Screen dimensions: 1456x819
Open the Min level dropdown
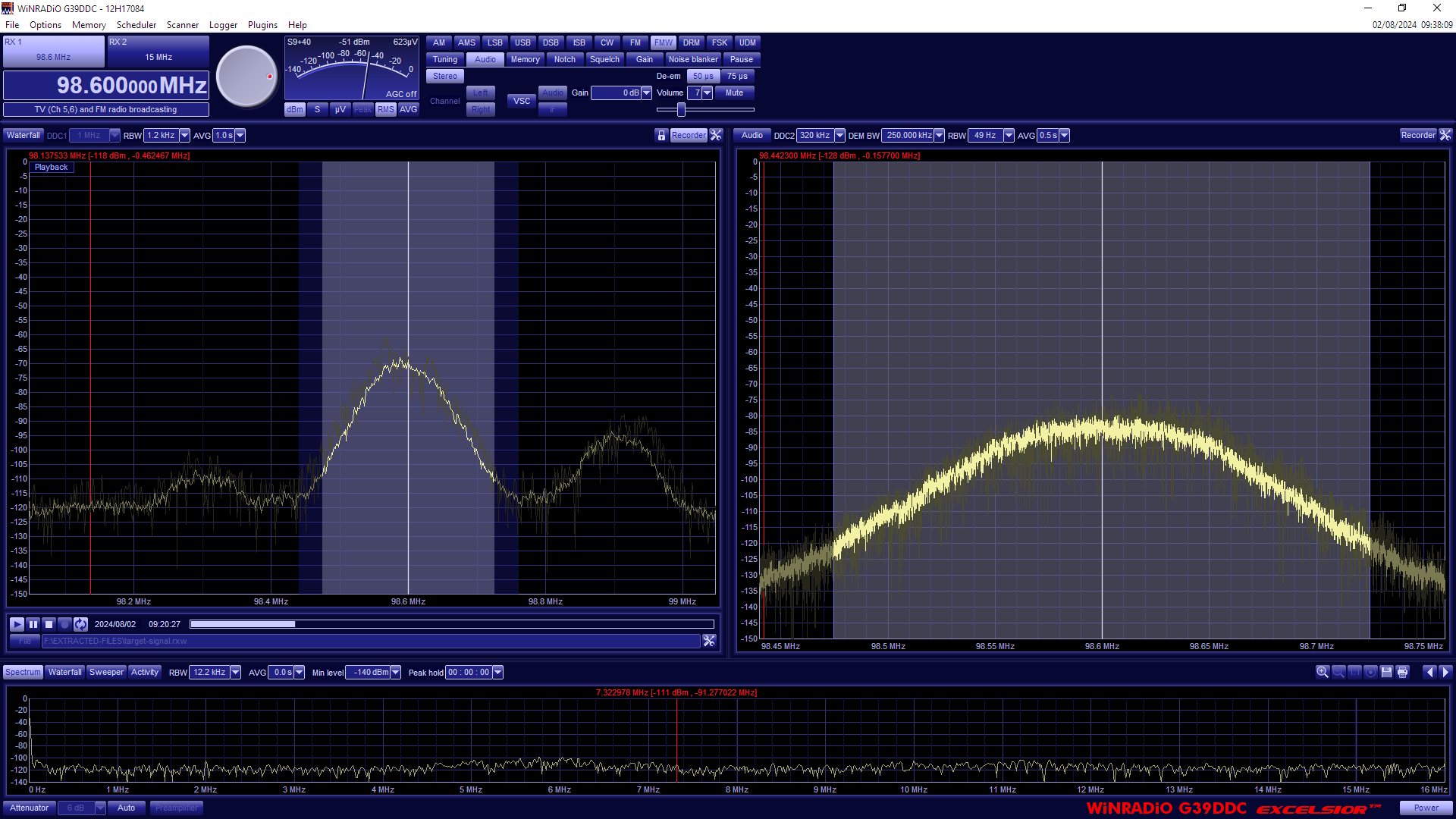[395, 672]
